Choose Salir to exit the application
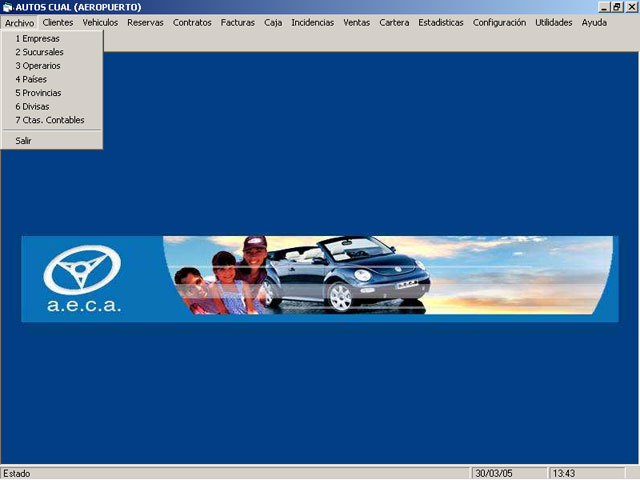This screenshot has height=480, width=640. [x=23, y=141]
